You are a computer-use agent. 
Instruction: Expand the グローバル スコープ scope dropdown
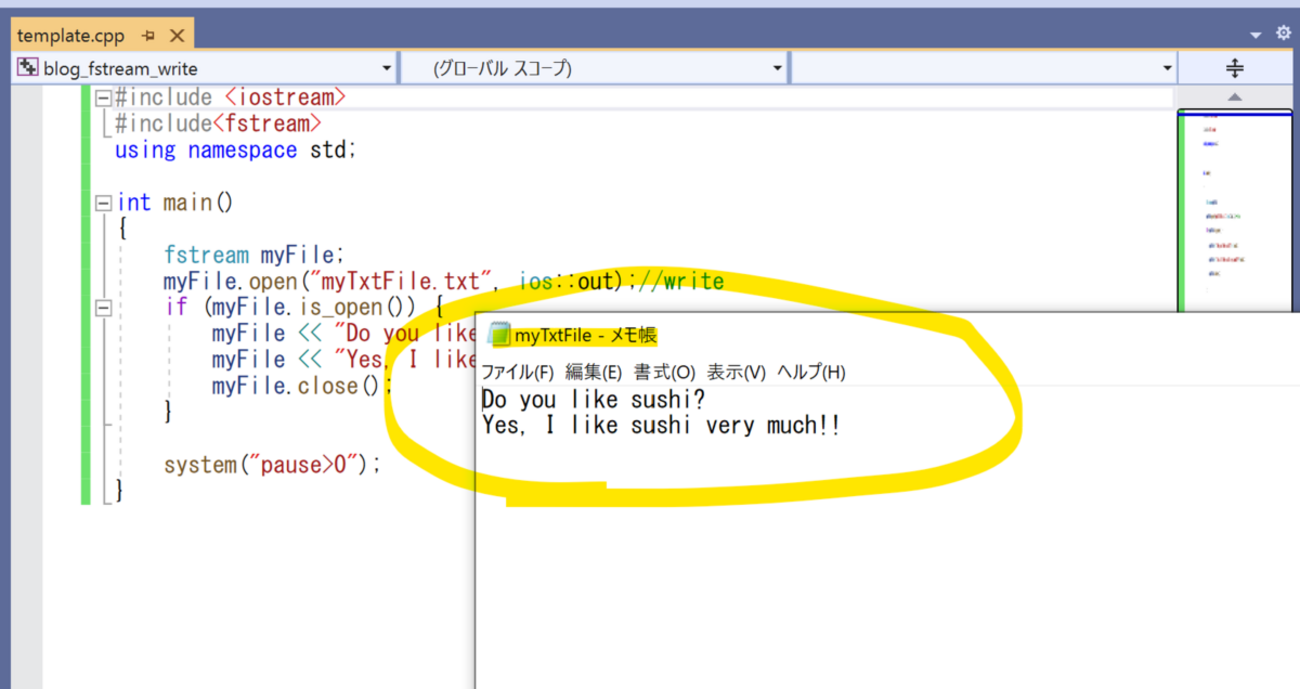pyautogui.click(x=778, y=69)
